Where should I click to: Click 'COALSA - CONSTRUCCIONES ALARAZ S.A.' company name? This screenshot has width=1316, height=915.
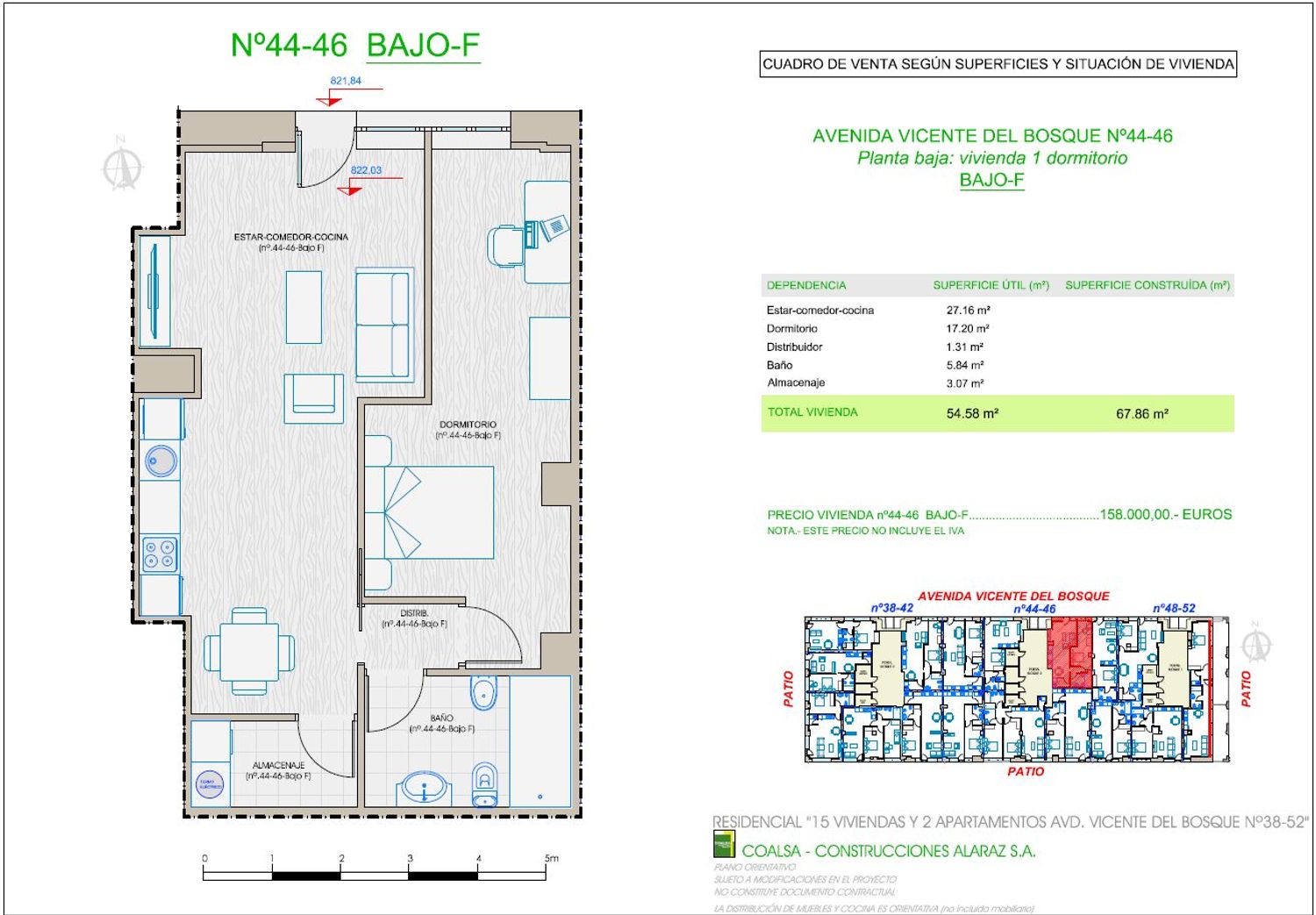889,851
